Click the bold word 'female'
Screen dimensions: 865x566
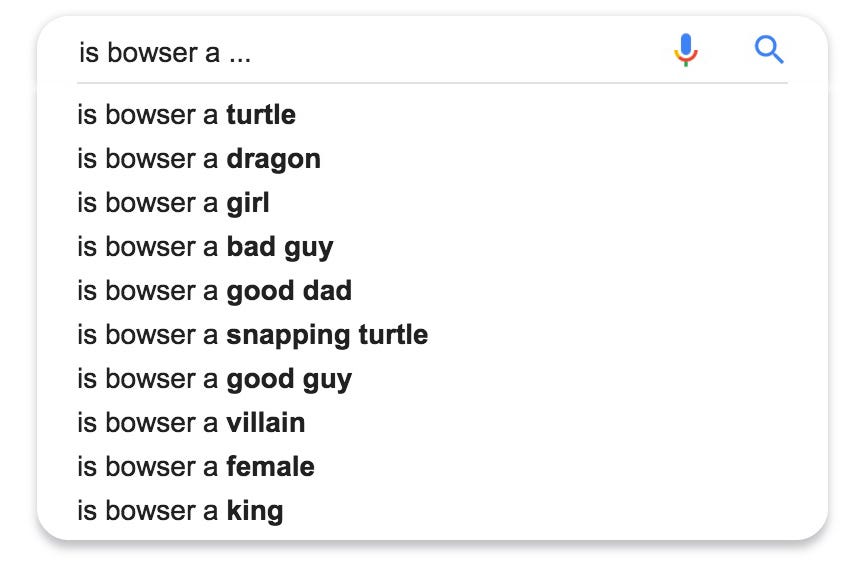[271, 467]
